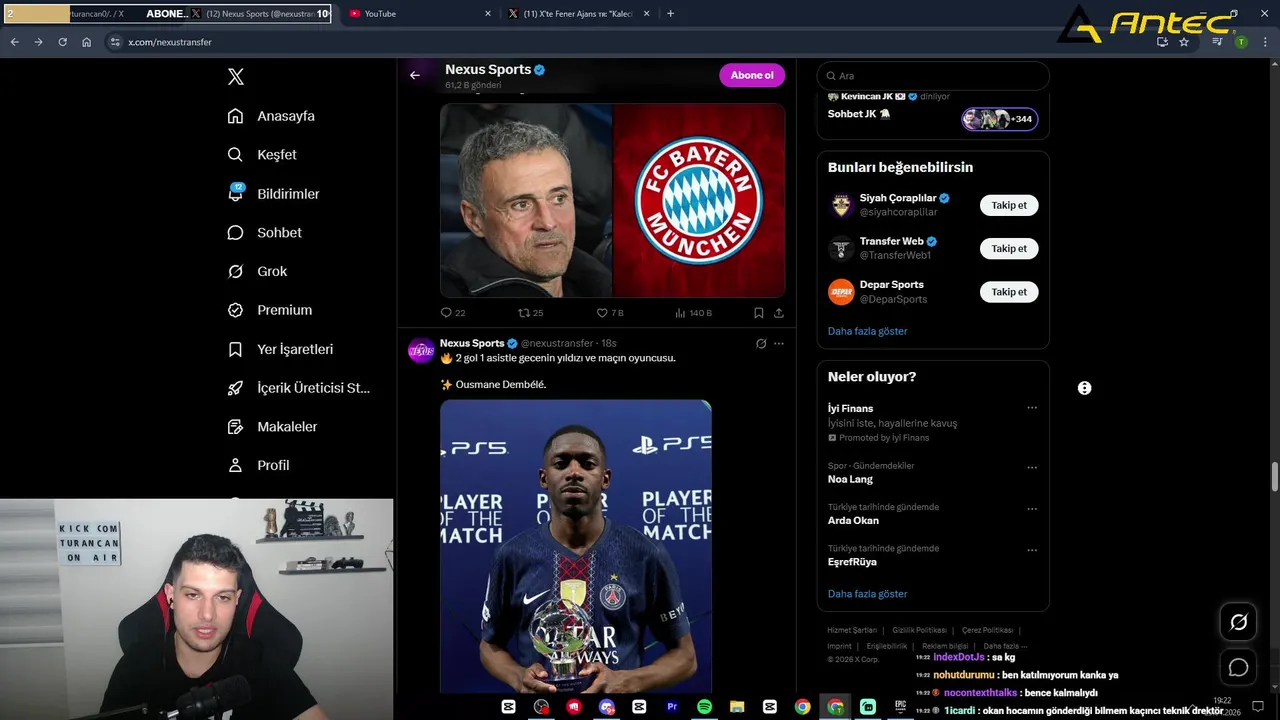Open Siyah Çoraplılar profile
The image size is (1280, 720).
pyautogui.click(x=898, y=198)
